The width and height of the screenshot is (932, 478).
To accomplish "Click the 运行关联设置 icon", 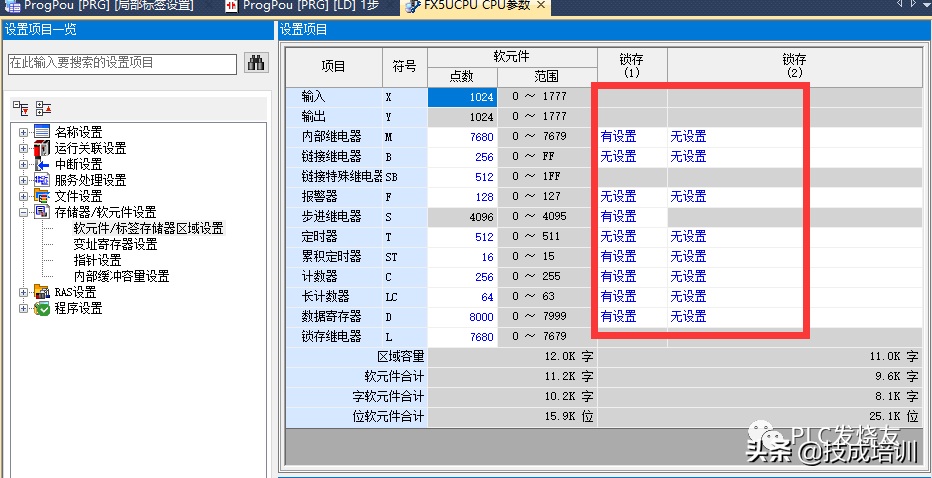I will tap(42, 148).
